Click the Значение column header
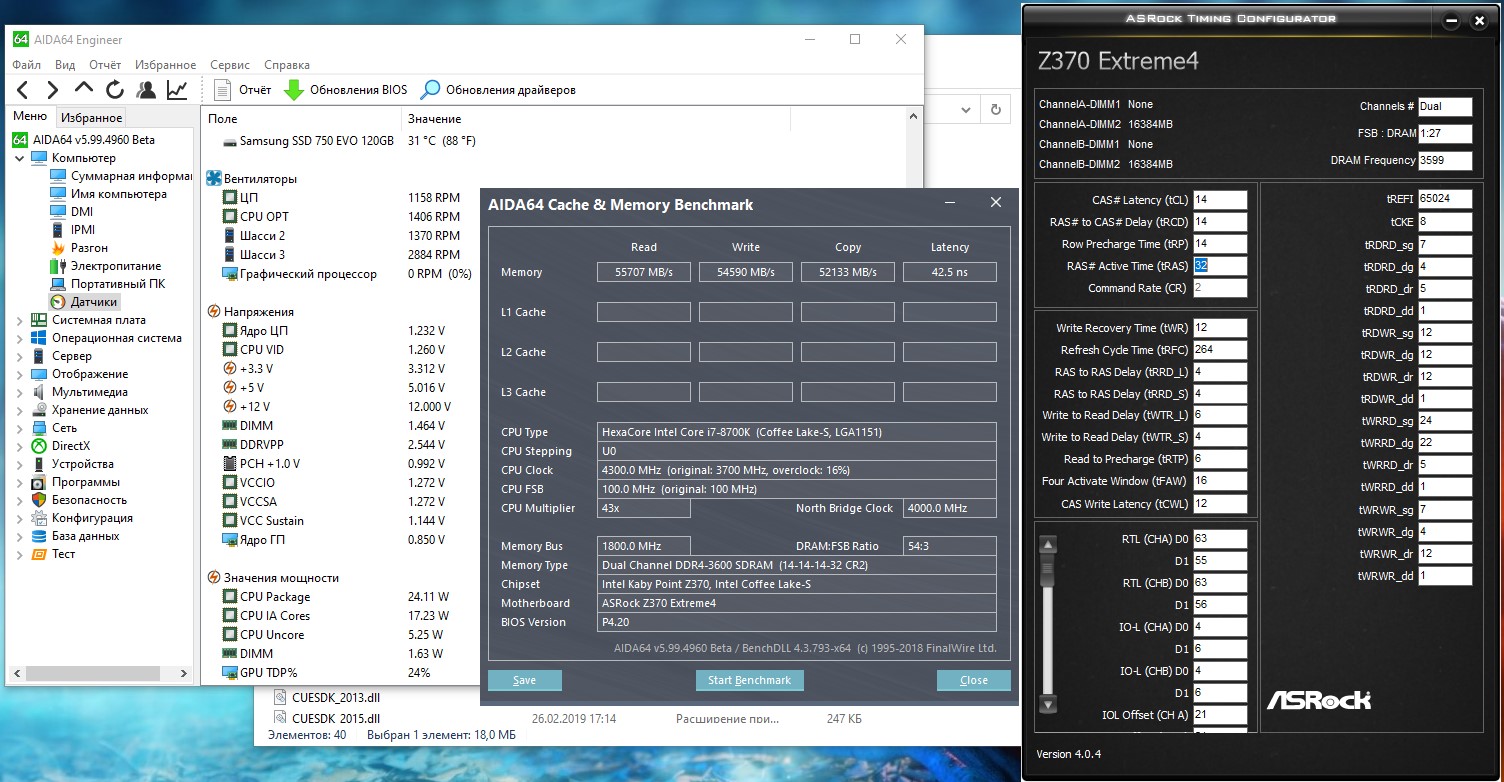1504x782 pixels. coord(434,119)
